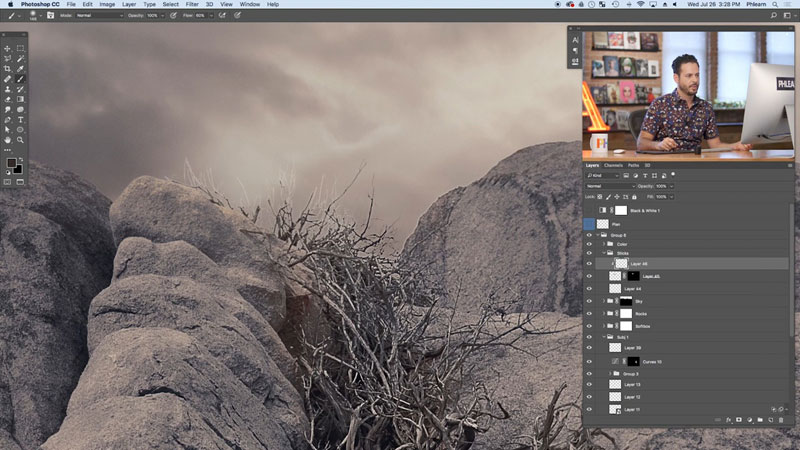
Task: Select the Path Selection tool
Action: [x=7, y=130]
